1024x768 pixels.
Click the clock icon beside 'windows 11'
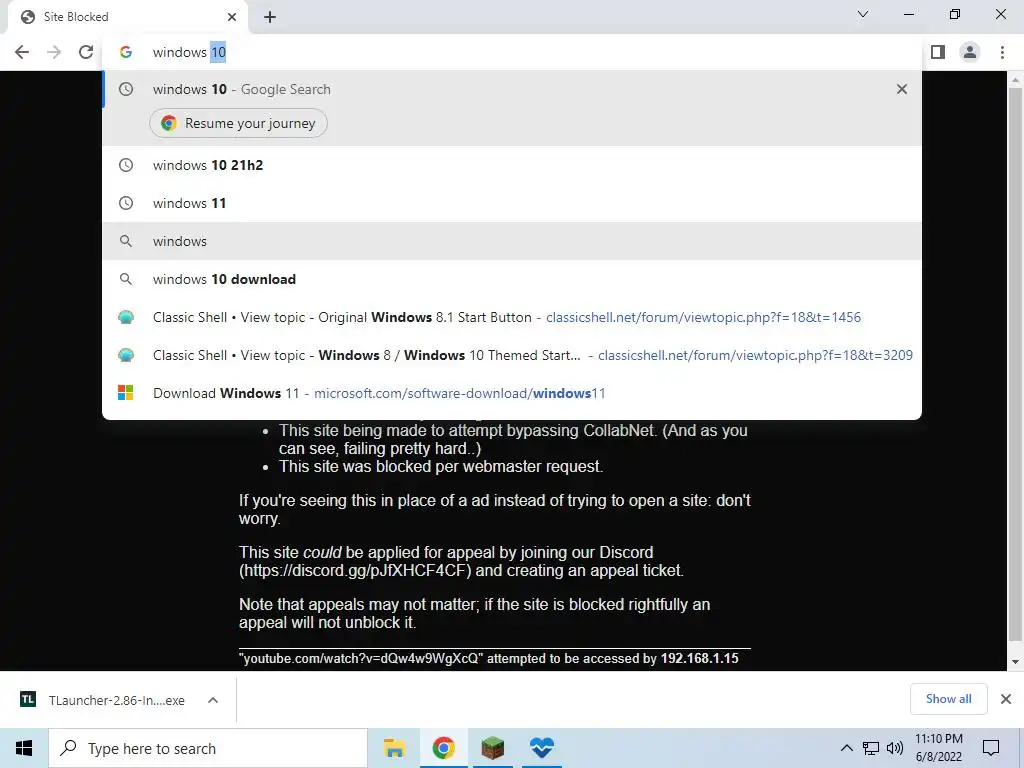[126, 203]
